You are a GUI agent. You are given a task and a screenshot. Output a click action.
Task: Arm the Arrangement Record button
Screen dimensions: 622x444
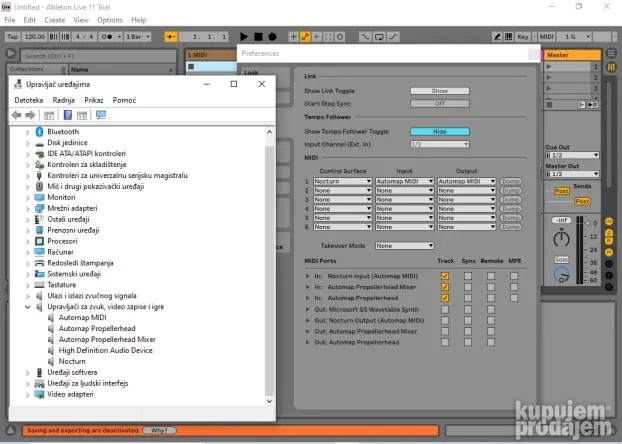272,37
